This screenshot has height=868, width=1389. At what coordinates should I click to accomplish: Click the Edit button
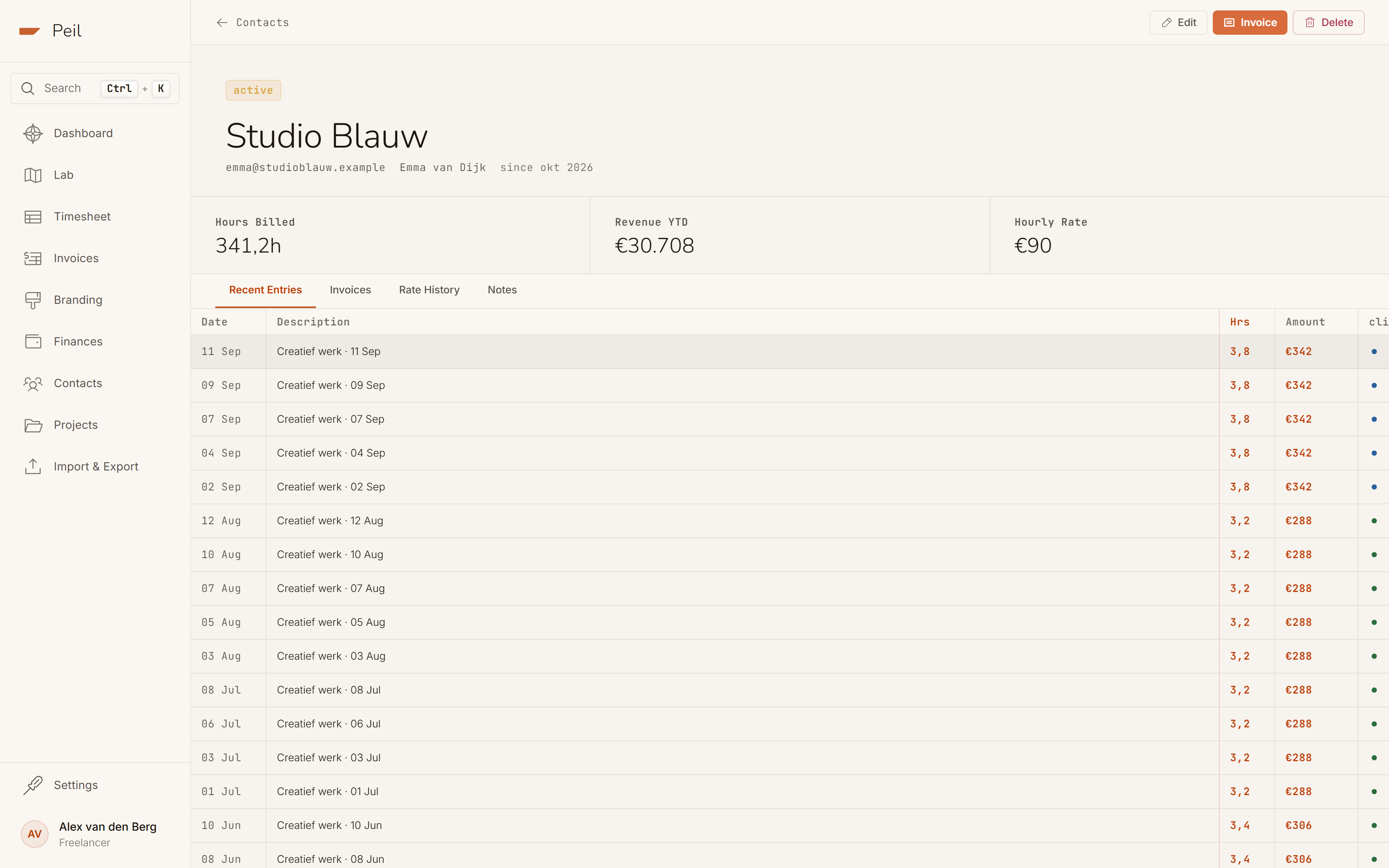click(1178, 23)
